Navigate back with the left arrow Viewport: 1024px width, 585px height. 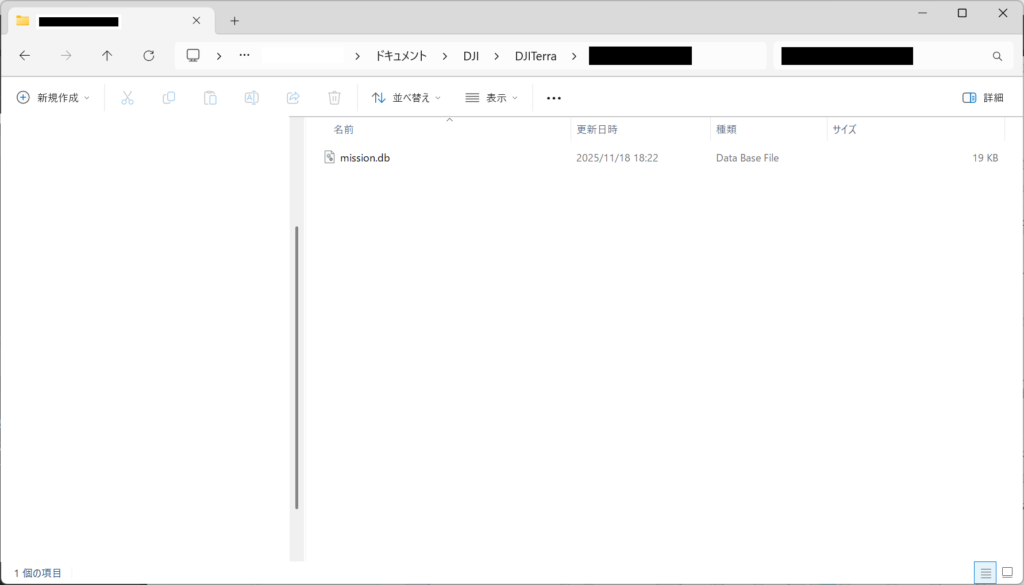(x=25, y=56)
